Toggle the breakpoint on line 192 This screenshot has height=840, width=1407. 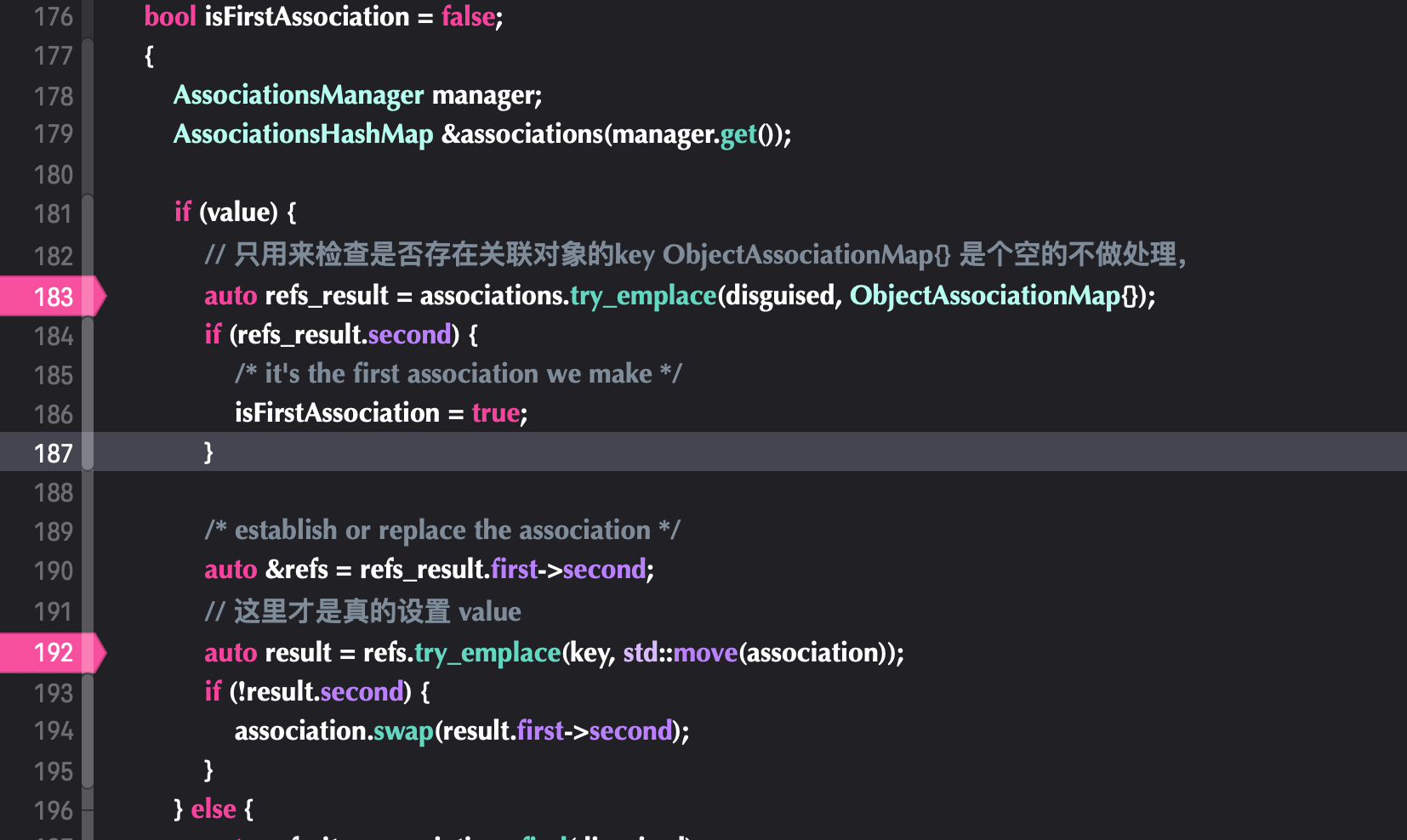coord(51,653)
